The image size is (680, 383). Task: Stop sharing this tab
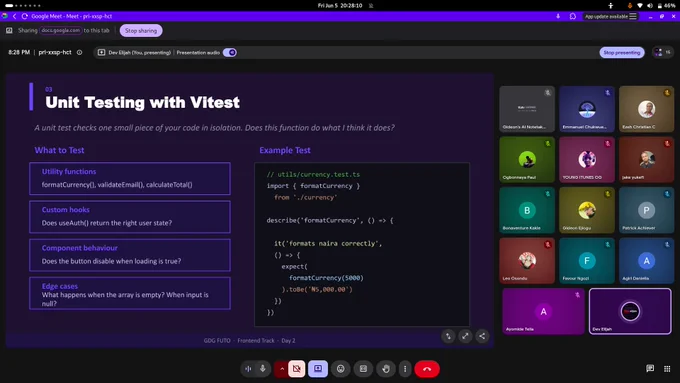tap(141, 31)
